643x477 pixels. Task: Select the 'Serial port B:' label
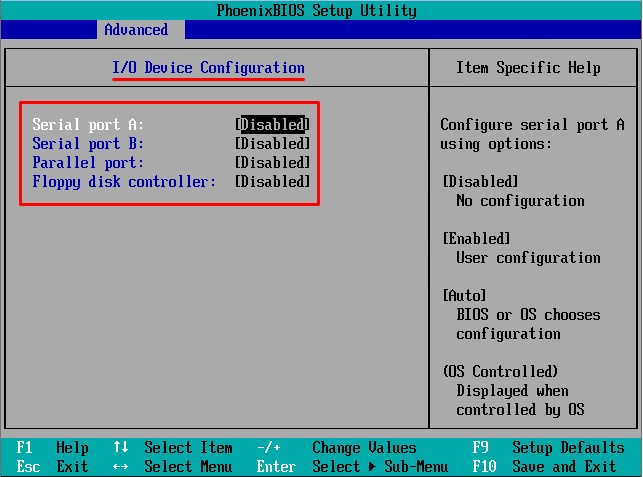tap(88, 144)
